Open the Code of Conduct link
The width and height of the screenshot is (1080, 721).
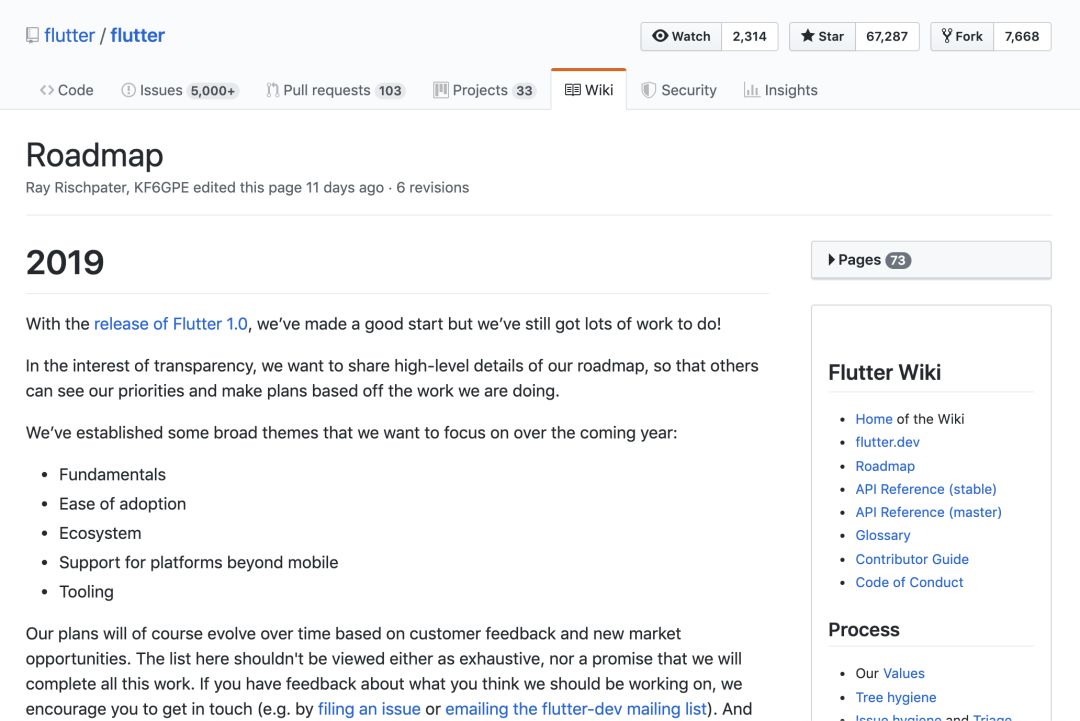(x=909, y=582)
